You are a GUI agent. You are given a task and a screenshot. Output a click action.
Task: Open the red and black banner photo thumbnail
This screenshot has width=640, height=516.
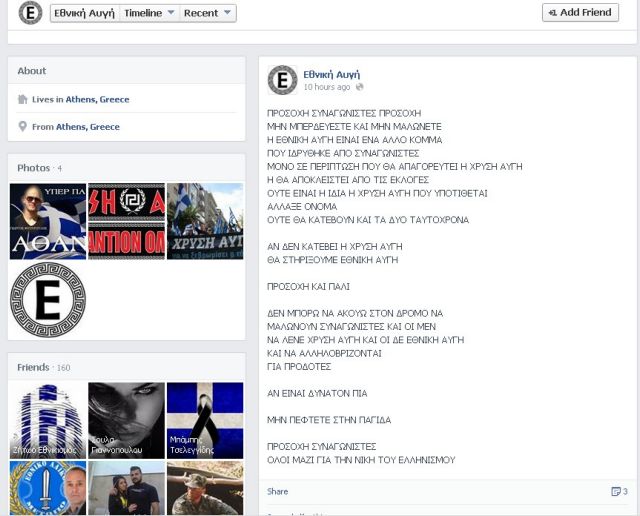tap(126, 221)
